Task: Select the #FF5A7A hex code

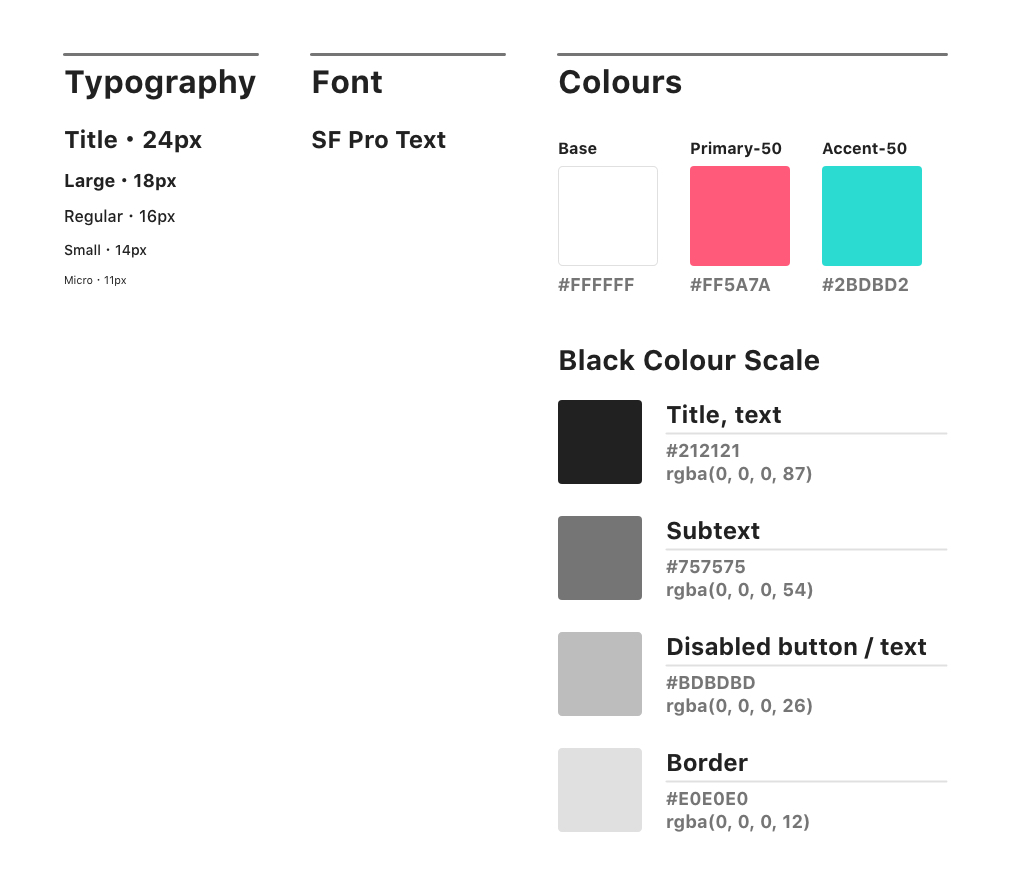Action: pos(730,285)
